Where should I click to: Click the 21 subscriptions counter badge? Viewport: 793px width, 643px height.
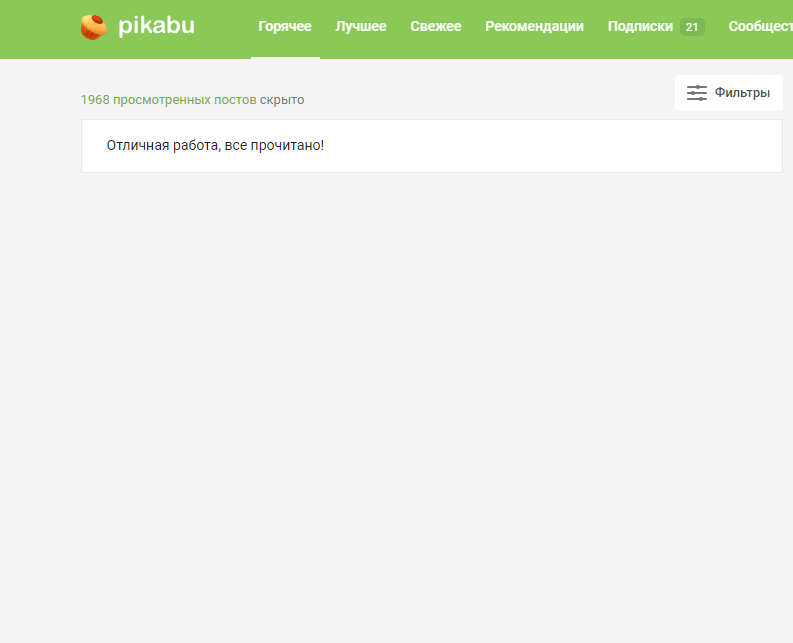click(x=692, y=27)
